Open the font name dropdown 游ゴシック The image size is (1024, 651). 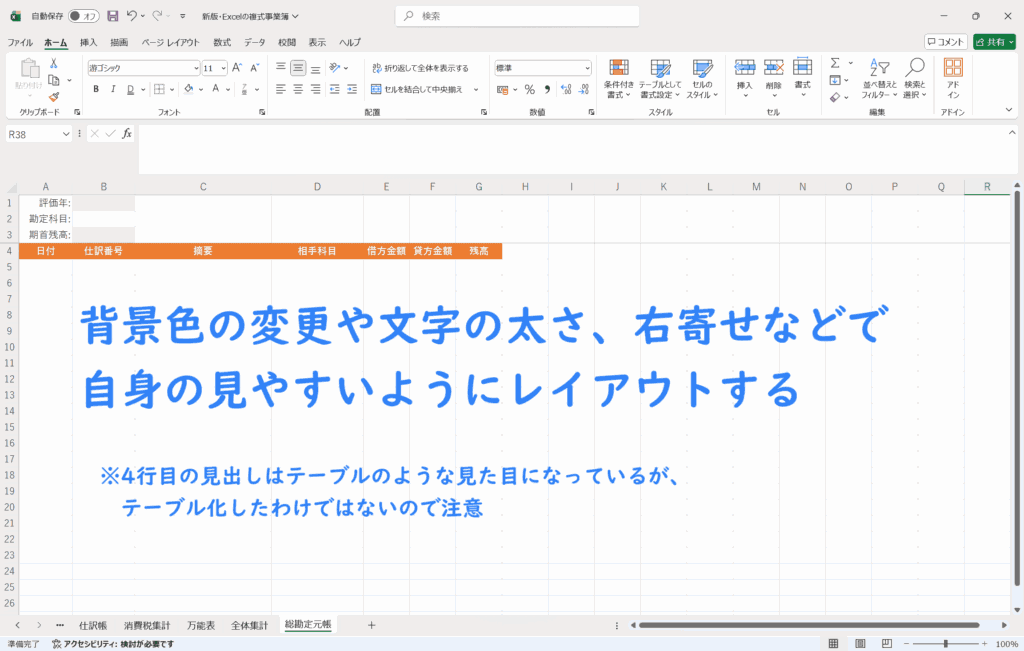click(143, 68)
